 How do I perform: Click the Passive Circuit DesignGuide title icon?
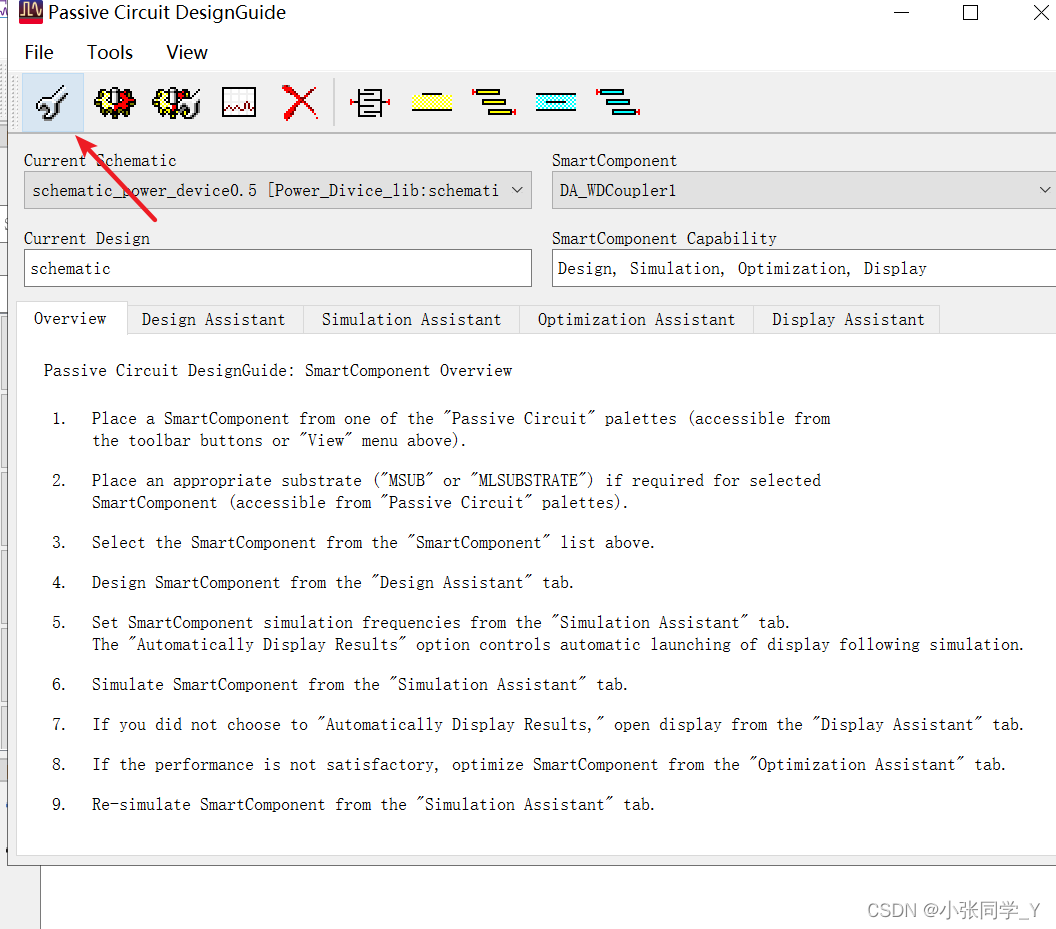pyautogui.click(x=31, y=12)
